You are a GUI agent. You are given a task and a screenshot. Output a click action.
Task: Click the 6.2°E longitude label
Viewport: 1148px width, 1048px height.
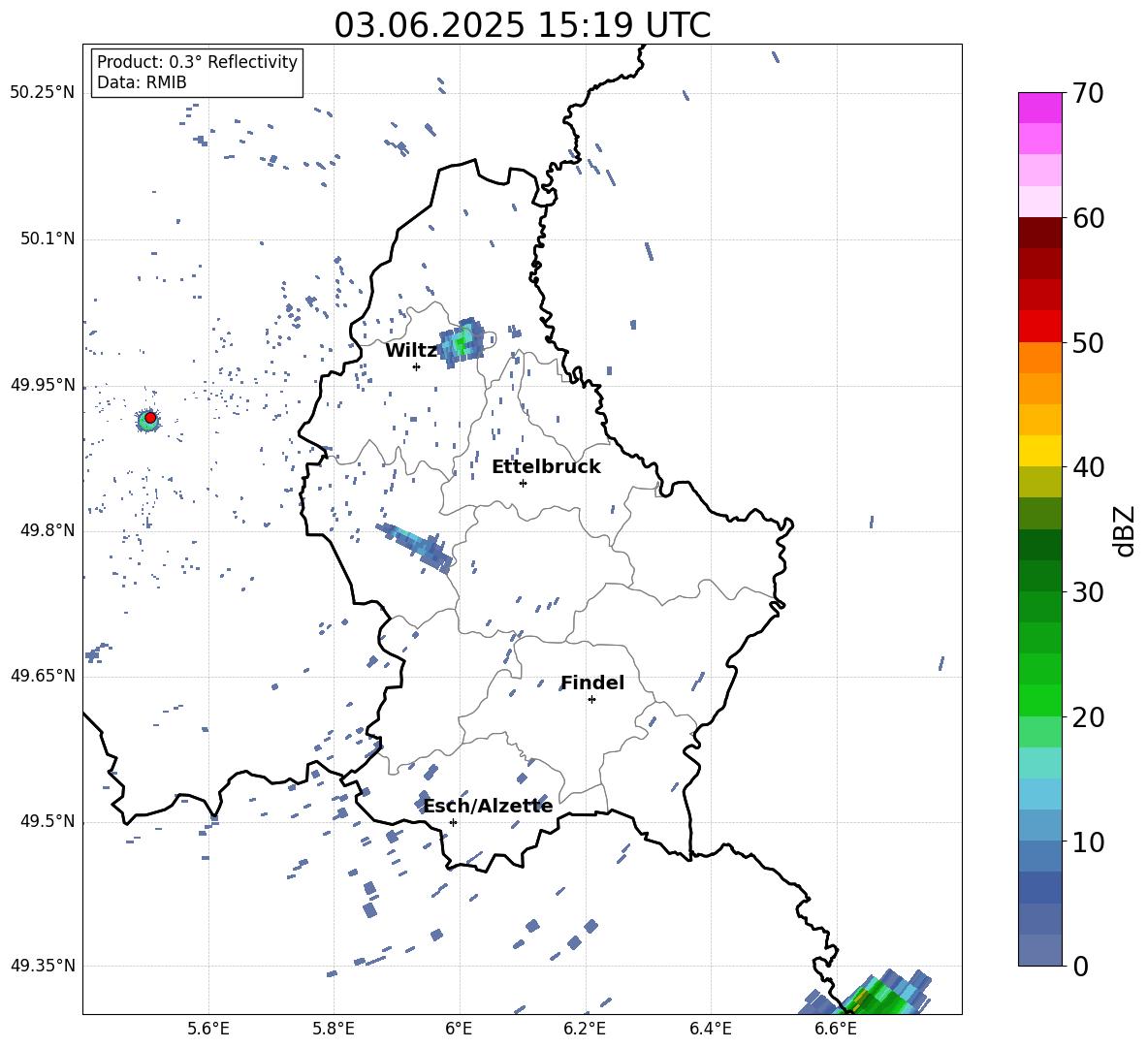click(x=585, y=1030)
